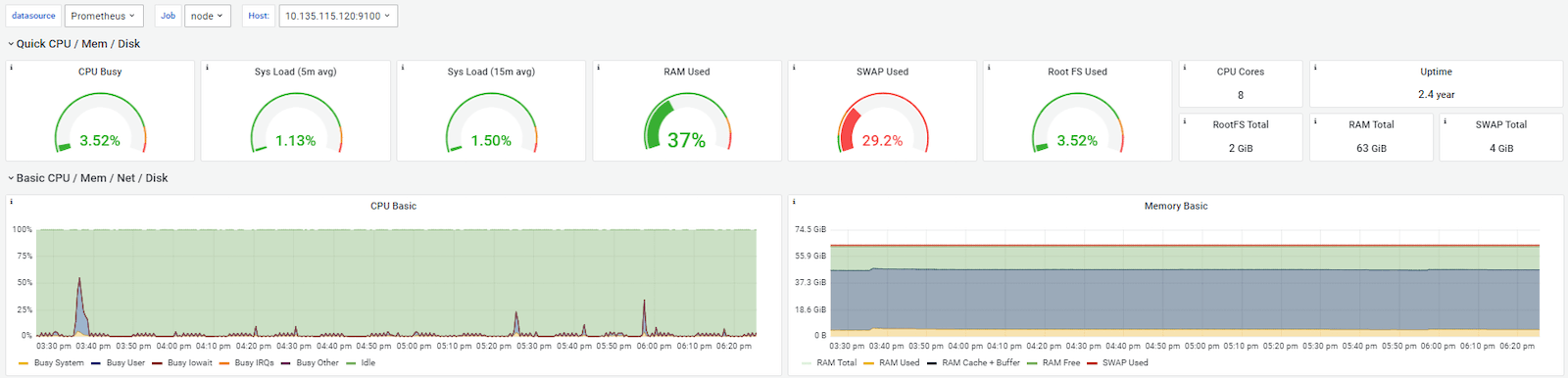The width and height of the screenshot is (1568, 378).
Task: Collapse Basic CPU / Mem / Net / Disk row
Action: [88, 178]
